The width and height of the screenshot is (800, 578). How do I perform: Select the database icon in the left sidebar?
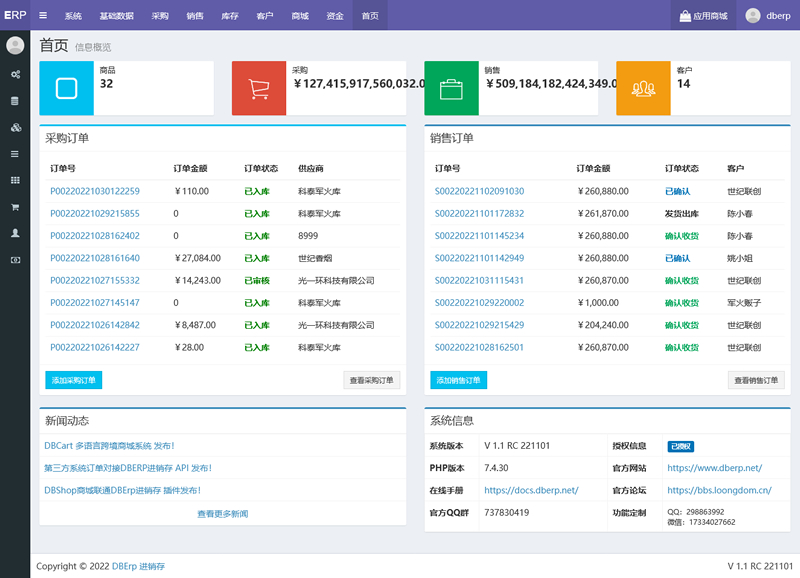coord(15,101)
